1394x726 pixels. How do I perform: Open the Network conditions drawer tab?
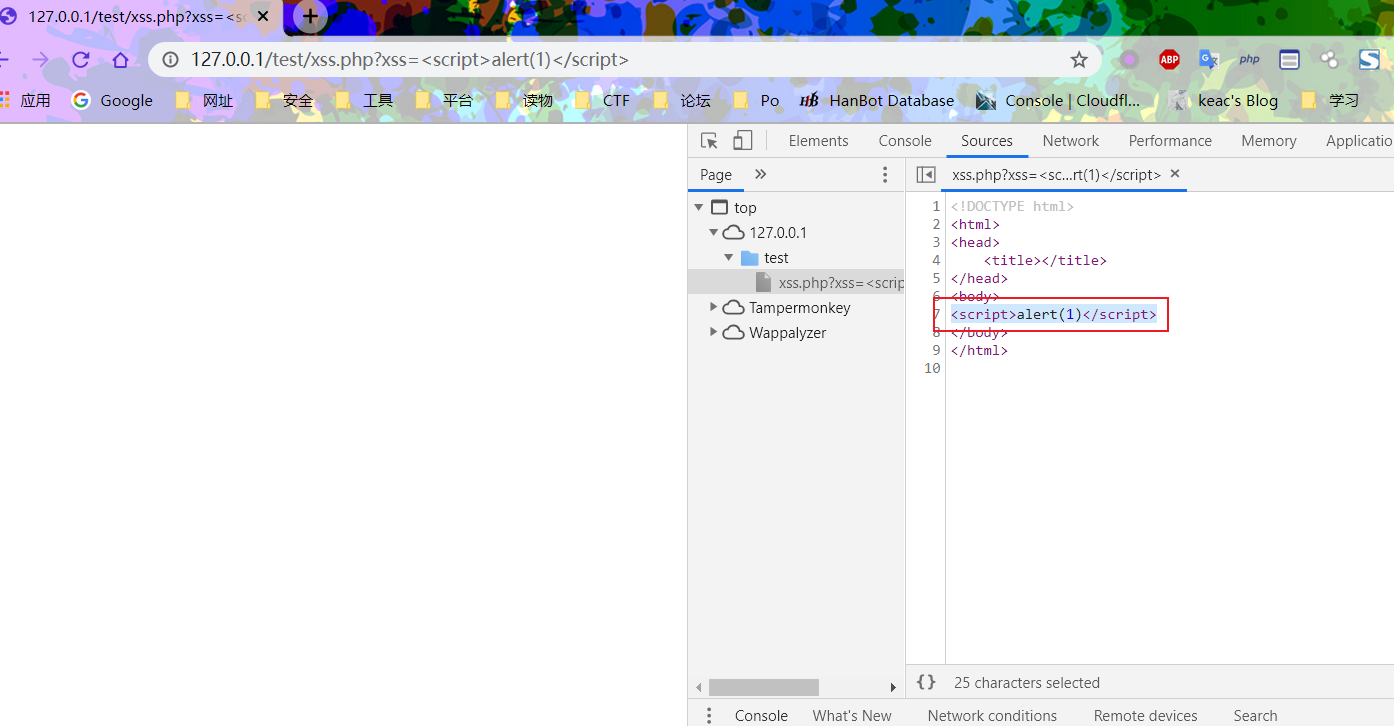coord(992,715)
